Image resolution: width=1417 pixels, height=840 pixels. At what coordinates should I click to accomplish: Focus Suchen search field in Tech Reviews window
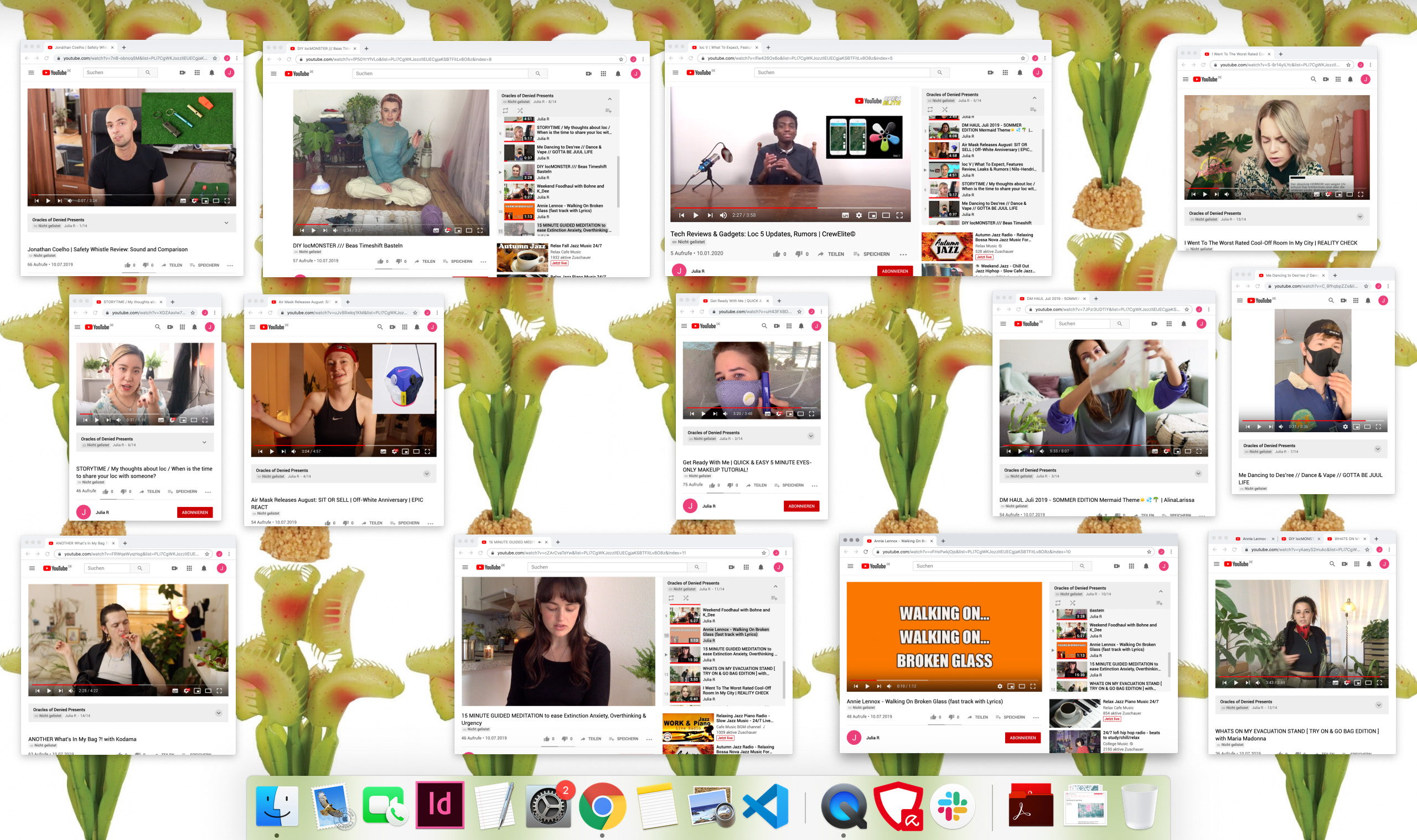pyautogui.click(x=842, y=72)
